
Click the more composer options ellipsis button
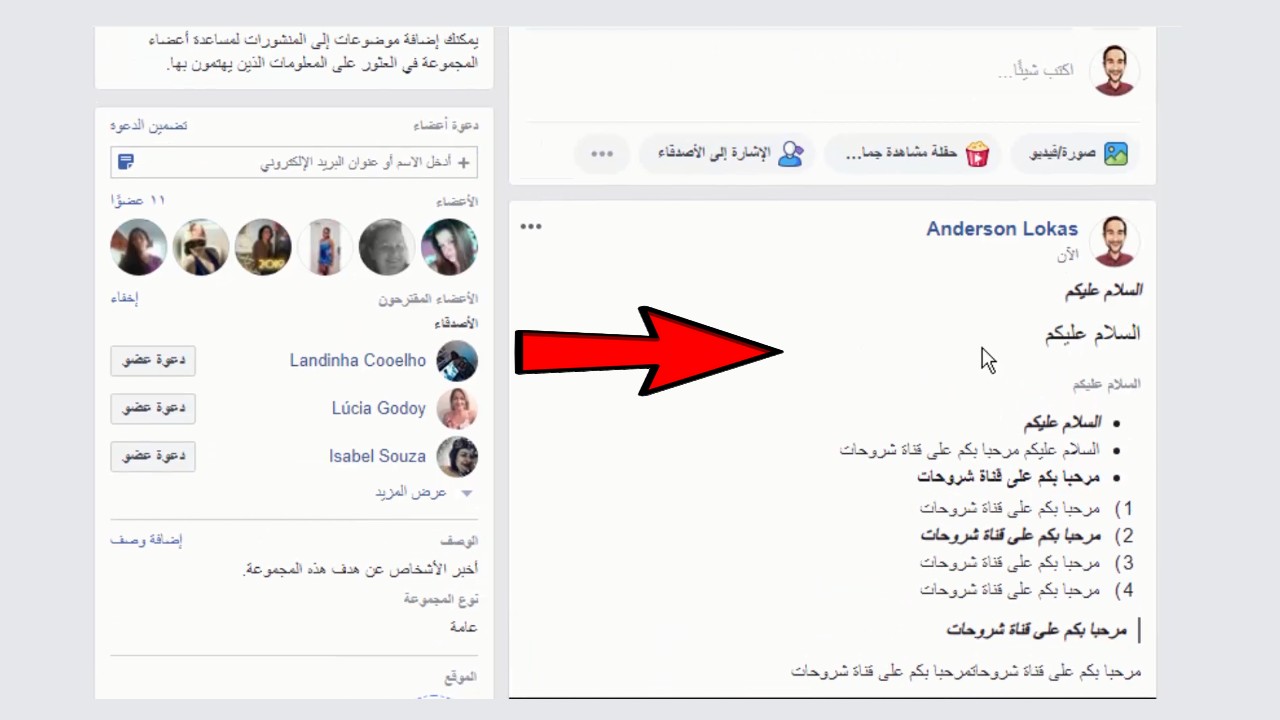tap(602, 154)
